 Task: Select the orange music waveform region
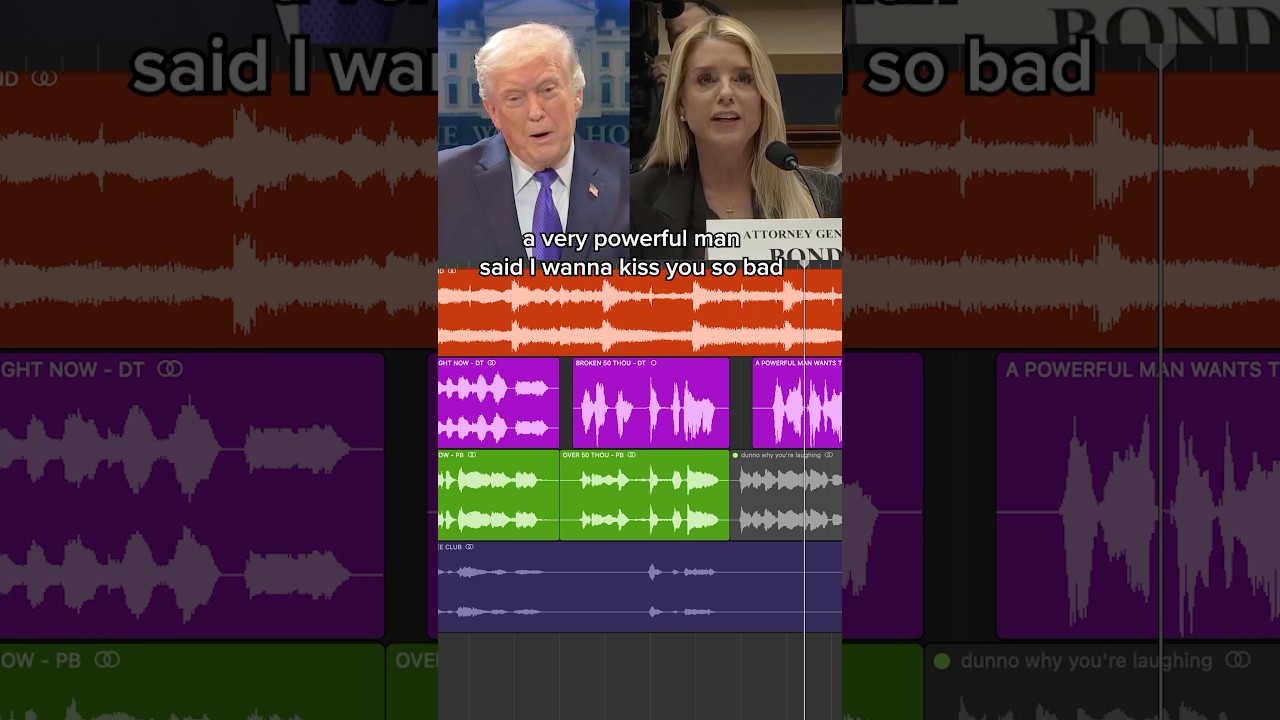(640, 310)
